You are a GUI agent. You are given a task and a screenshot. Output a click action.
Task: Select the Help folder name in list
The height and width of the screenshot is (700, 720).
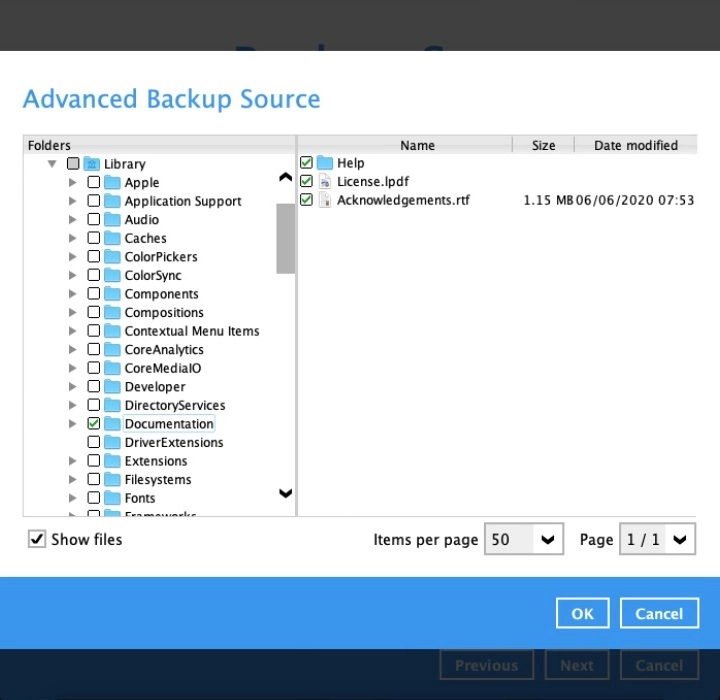tap(351, 163)
